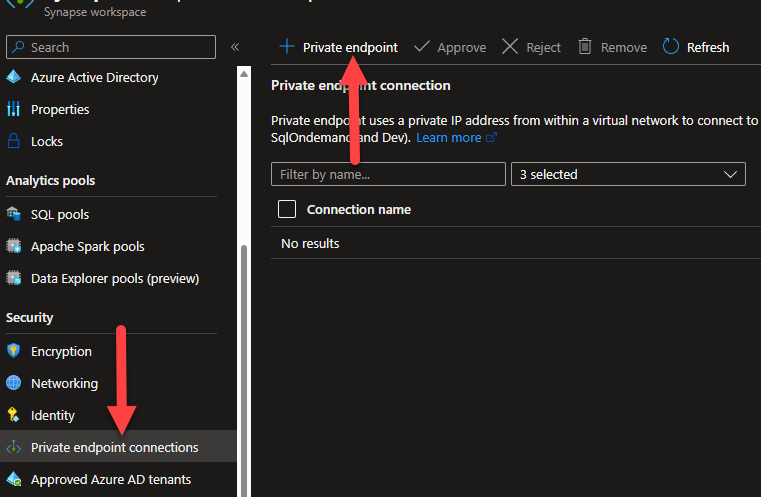761x497 pixels.
Task: Tick the Connection name select-all checkbox
Action: pyautogui.click(x=287, y=209)
